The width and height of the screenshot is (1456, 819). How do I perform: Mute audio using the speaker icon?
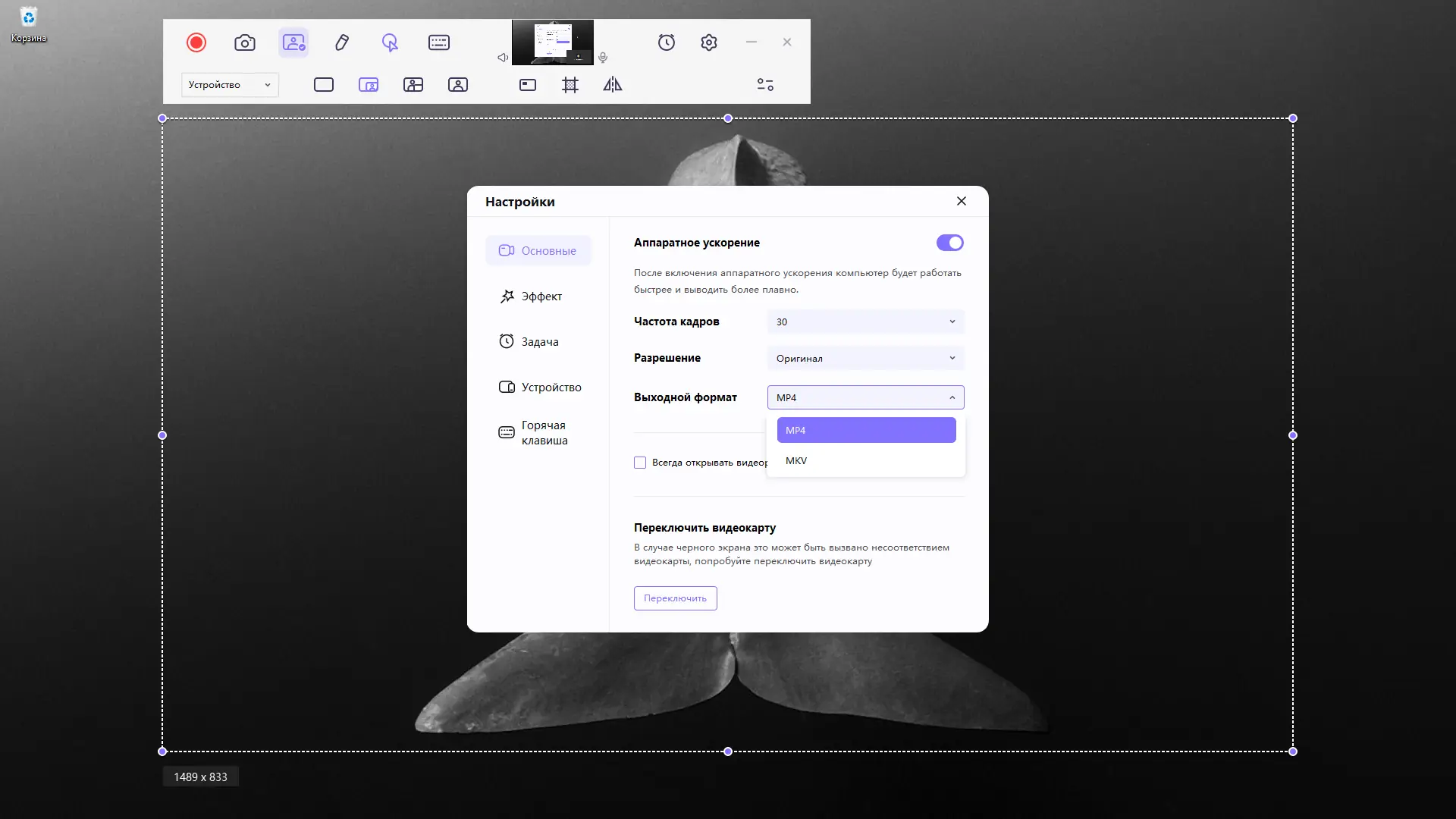[501, 57]
